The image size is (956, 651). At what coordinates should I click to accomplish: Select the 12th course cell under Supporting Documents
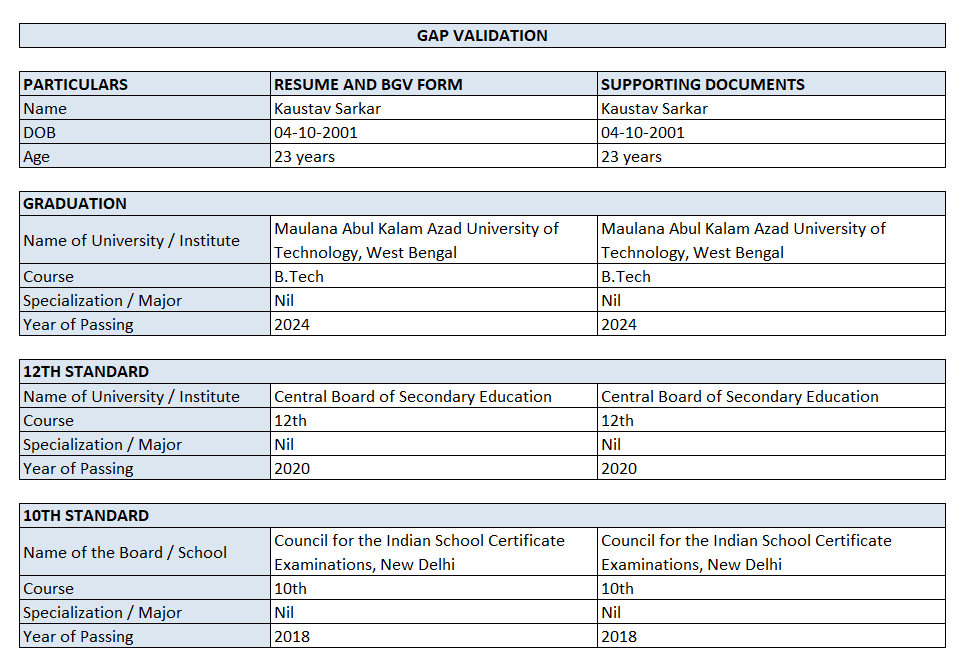pyautogui.click(x=617, y=421)
